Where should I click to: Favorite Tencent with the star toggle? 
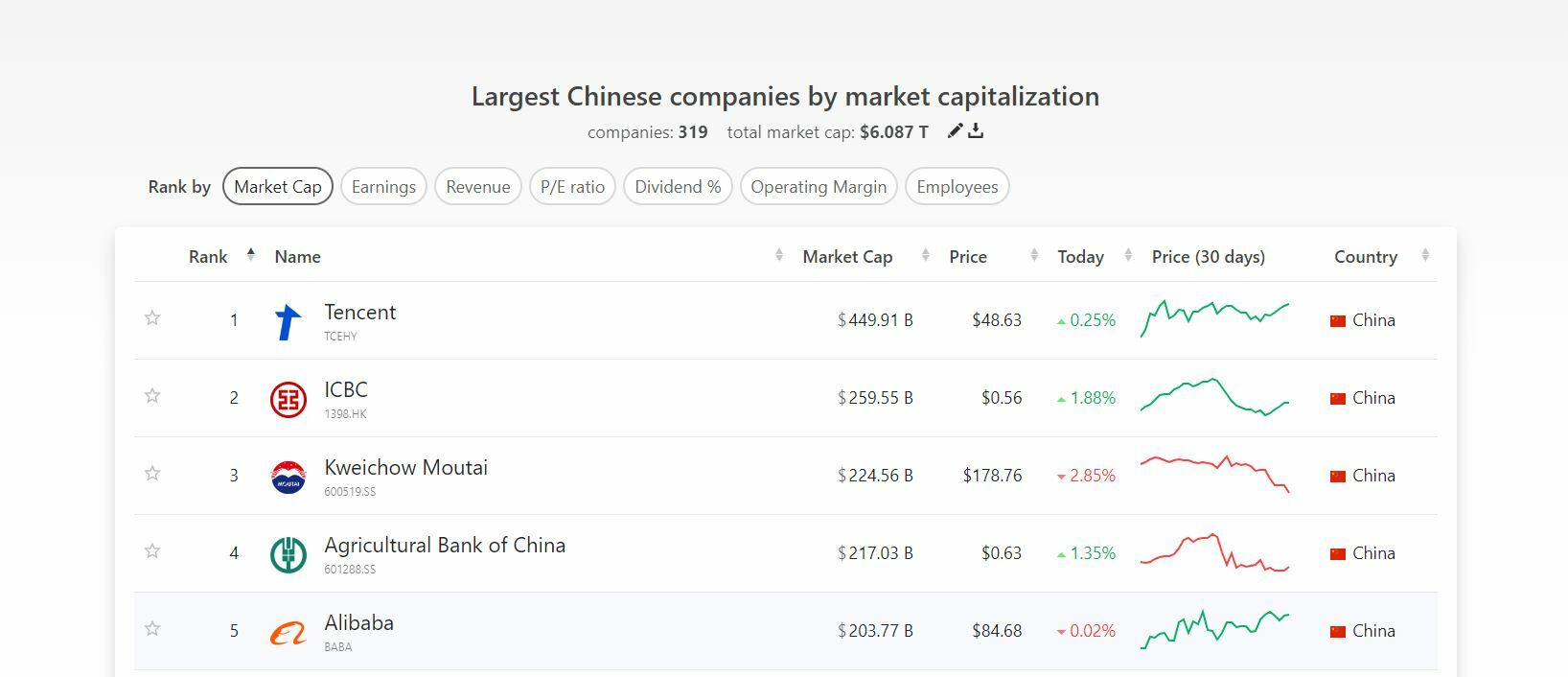[x=152, y=318]
